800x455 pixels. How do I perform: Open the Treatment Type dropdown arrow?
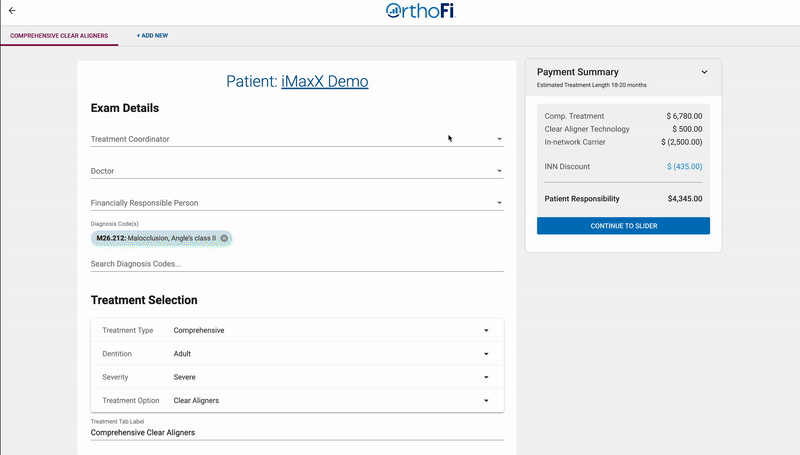(x=486, y=331)
